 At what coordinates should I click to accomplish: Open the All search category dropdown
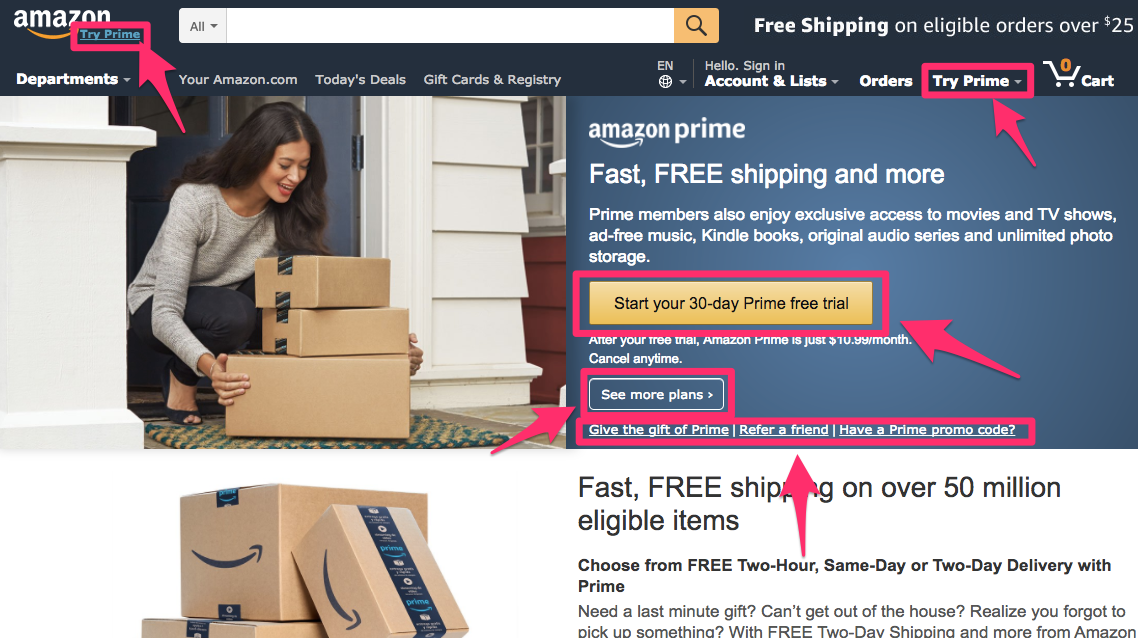click(x=203, y=26)
